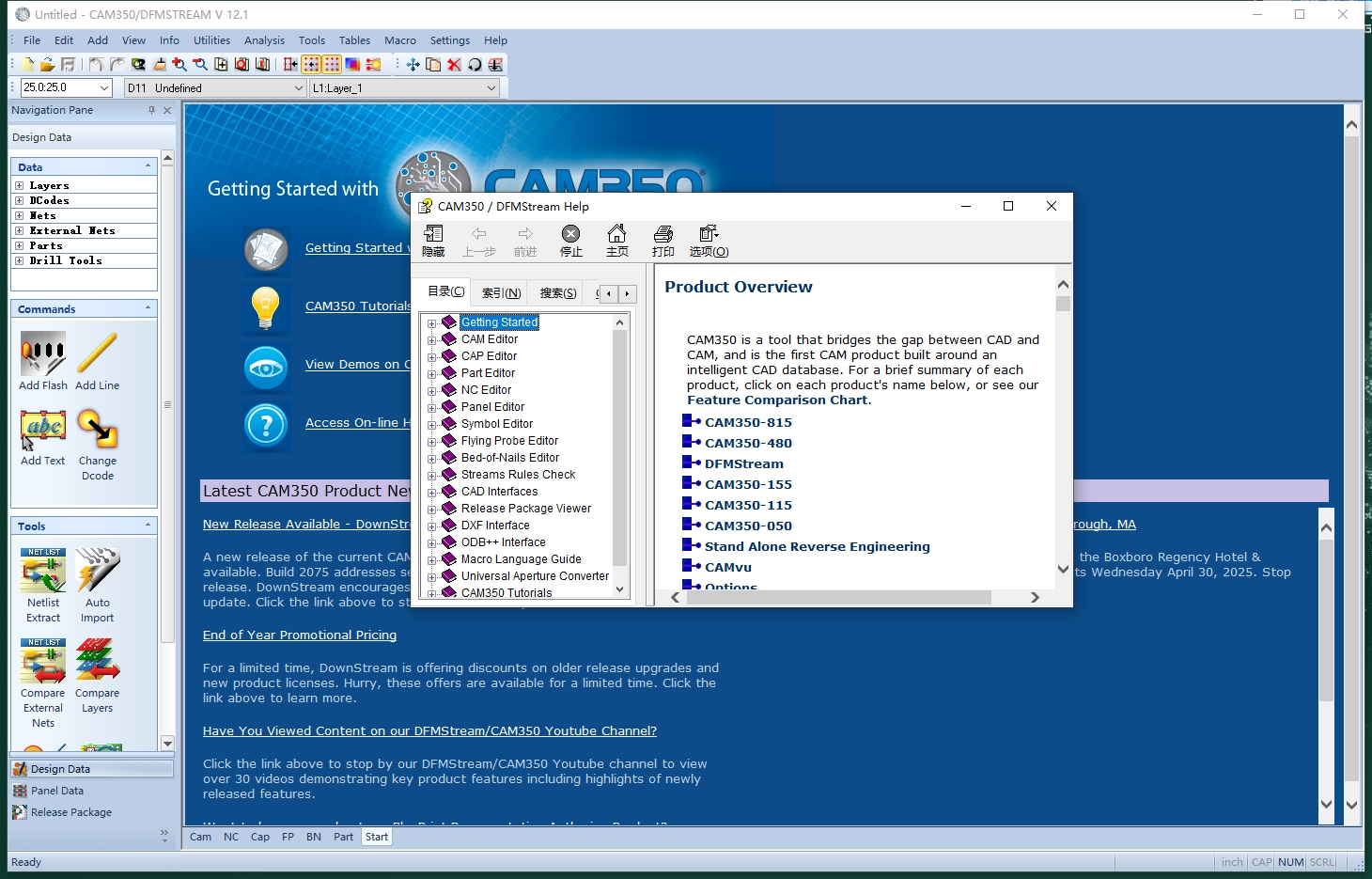
Task: Toggle the Navigation Pane pin icon
Action: (x=151, y=110)
